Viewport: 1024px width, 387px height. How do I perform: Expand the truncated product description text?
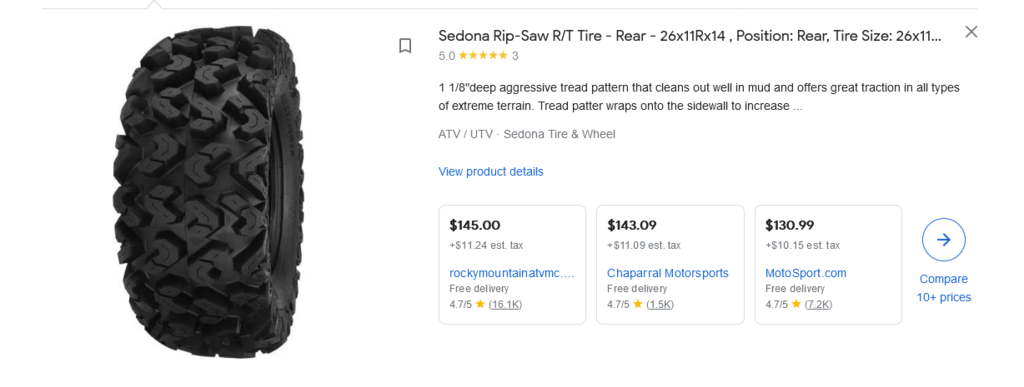797,106
